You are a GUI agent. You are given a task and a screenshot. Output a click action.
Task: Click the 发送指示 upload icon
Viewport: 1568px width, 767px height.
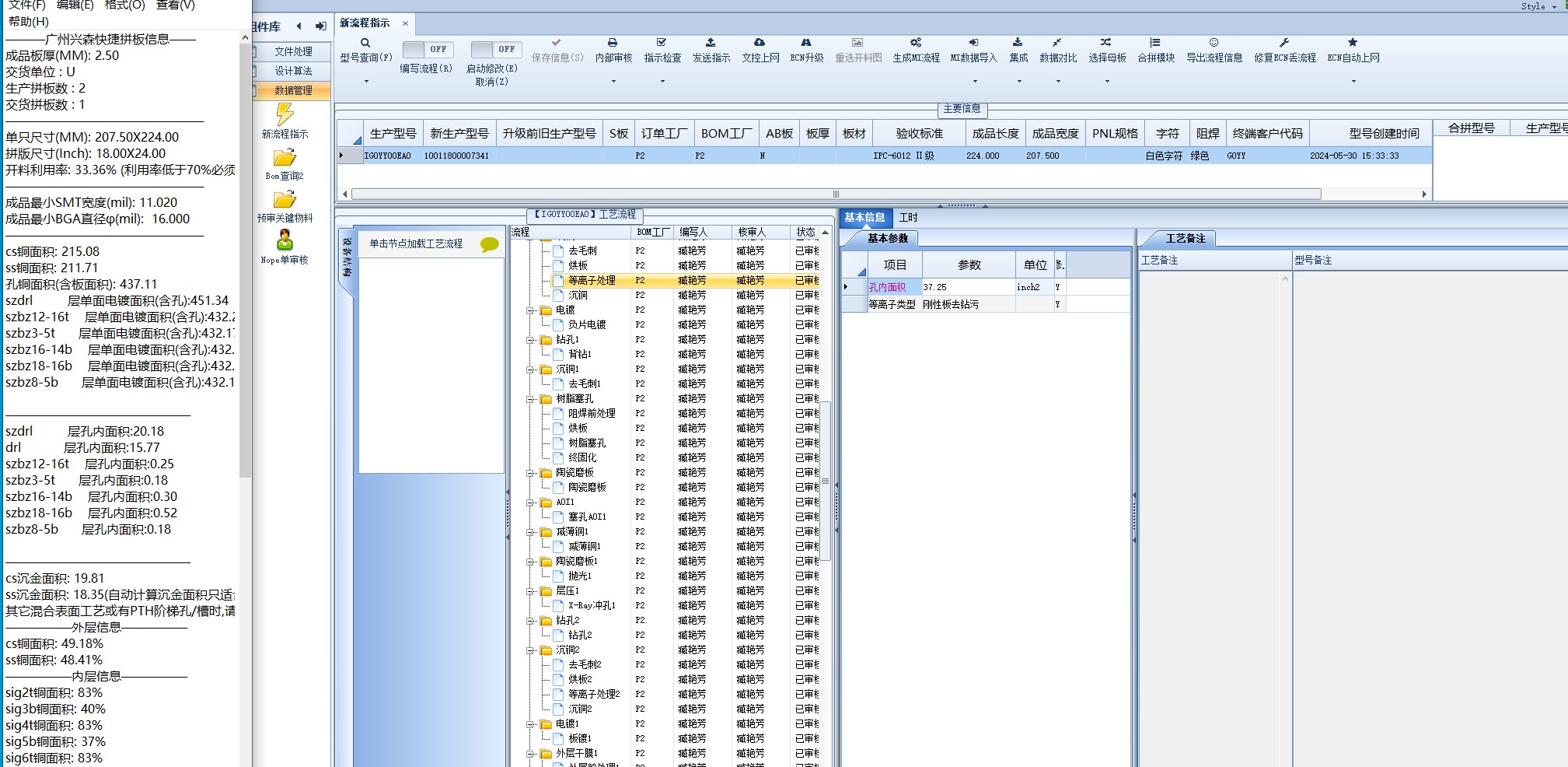[711, 43]
